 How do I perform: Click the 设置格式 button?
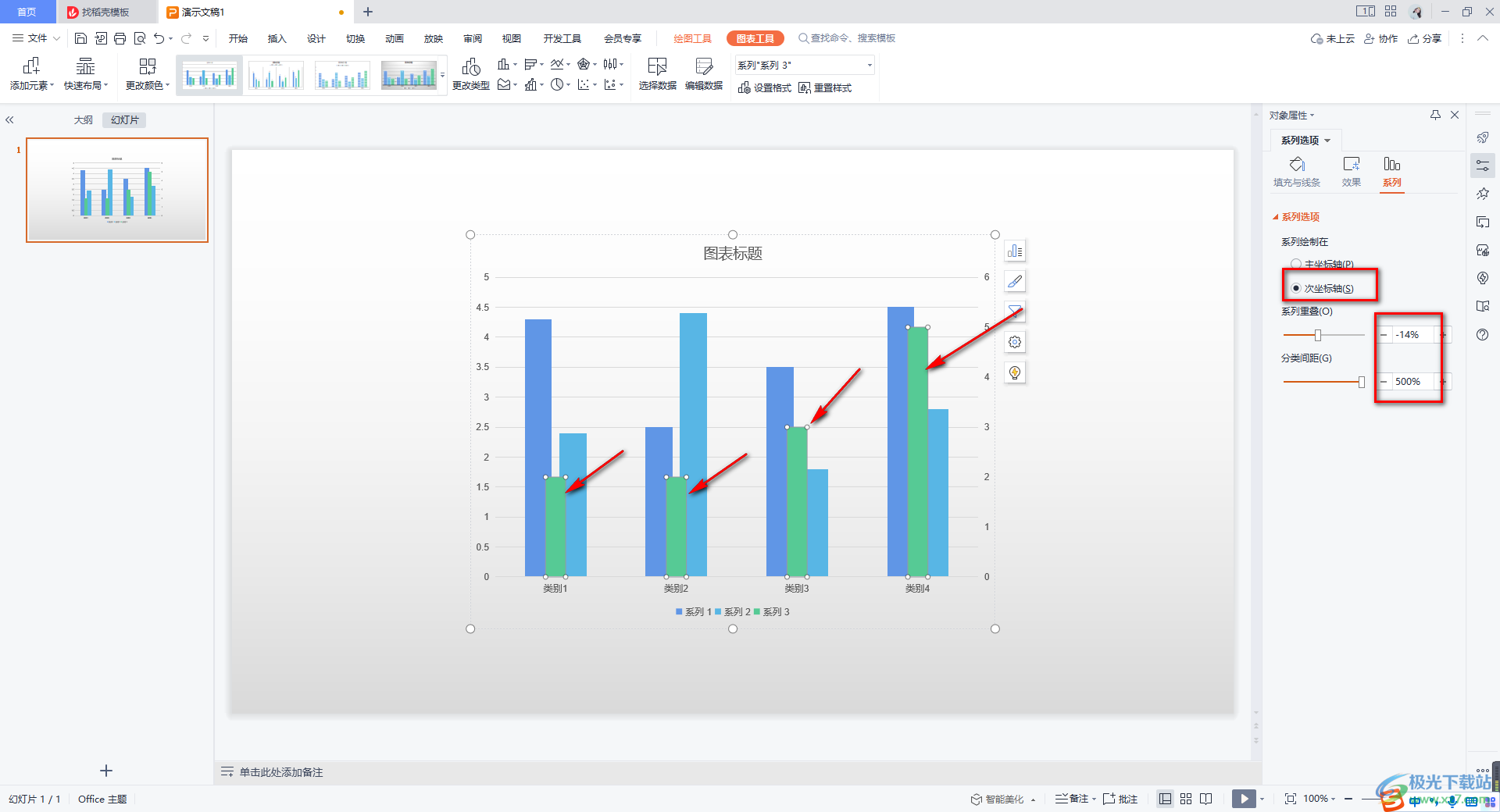click(765, 88)
